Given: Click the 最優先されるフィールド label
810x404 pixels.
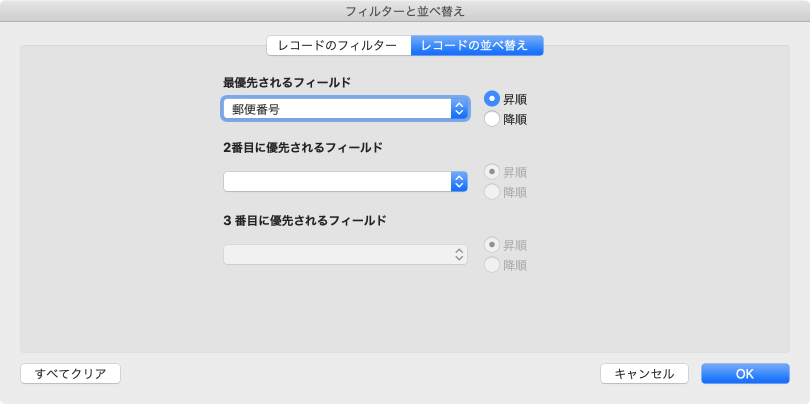Looking at the screenshot, I should pos(286,82).
